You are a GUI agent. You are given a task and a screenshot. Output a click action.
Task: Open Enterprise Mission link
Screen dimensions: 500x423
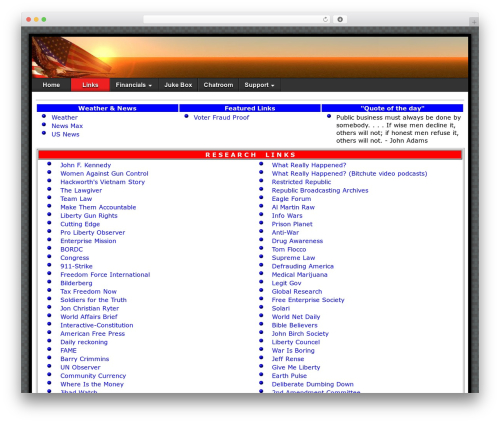click(x=88, y=241)
